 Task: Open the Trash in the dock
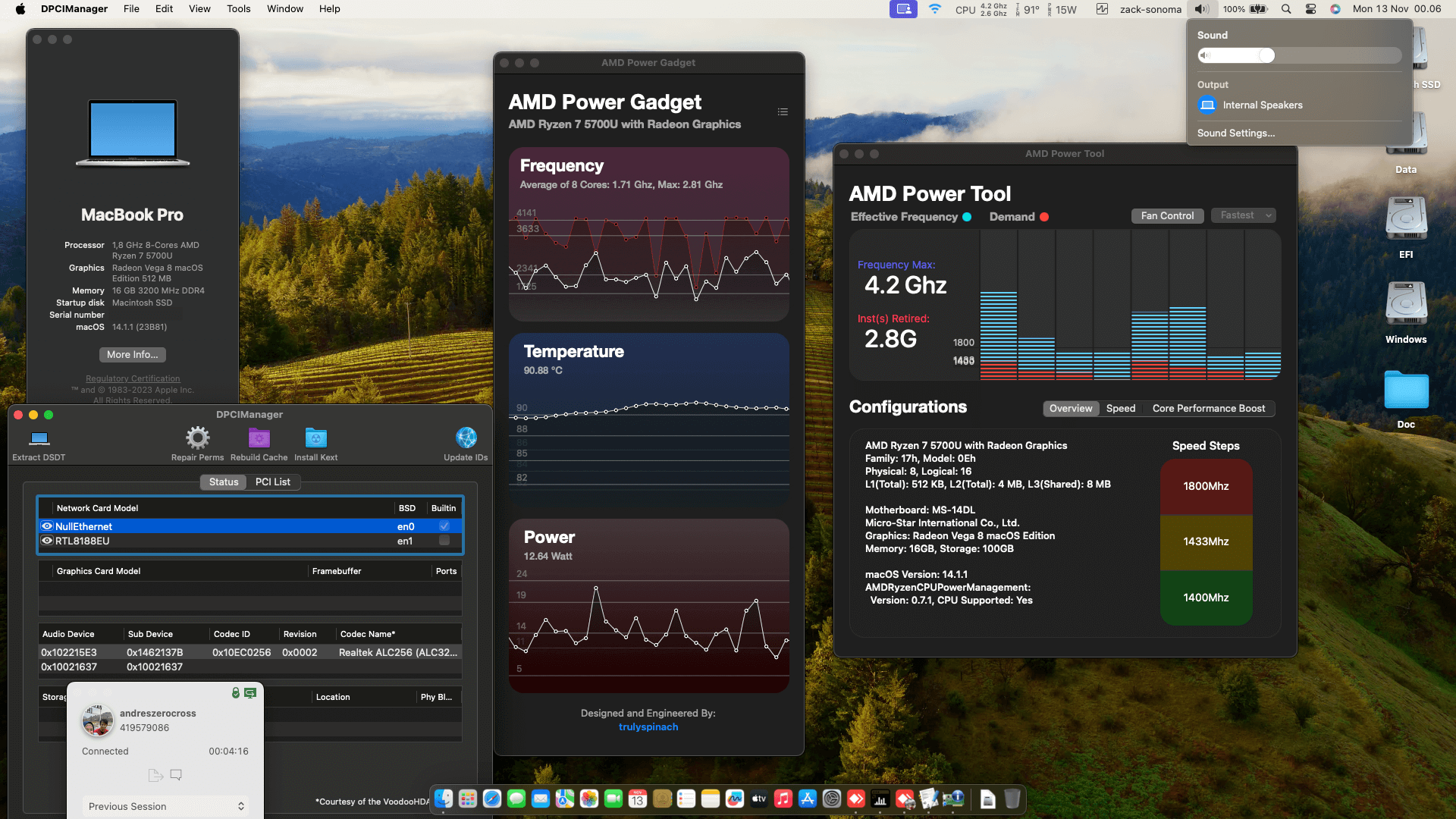(x=1012, y=799)
